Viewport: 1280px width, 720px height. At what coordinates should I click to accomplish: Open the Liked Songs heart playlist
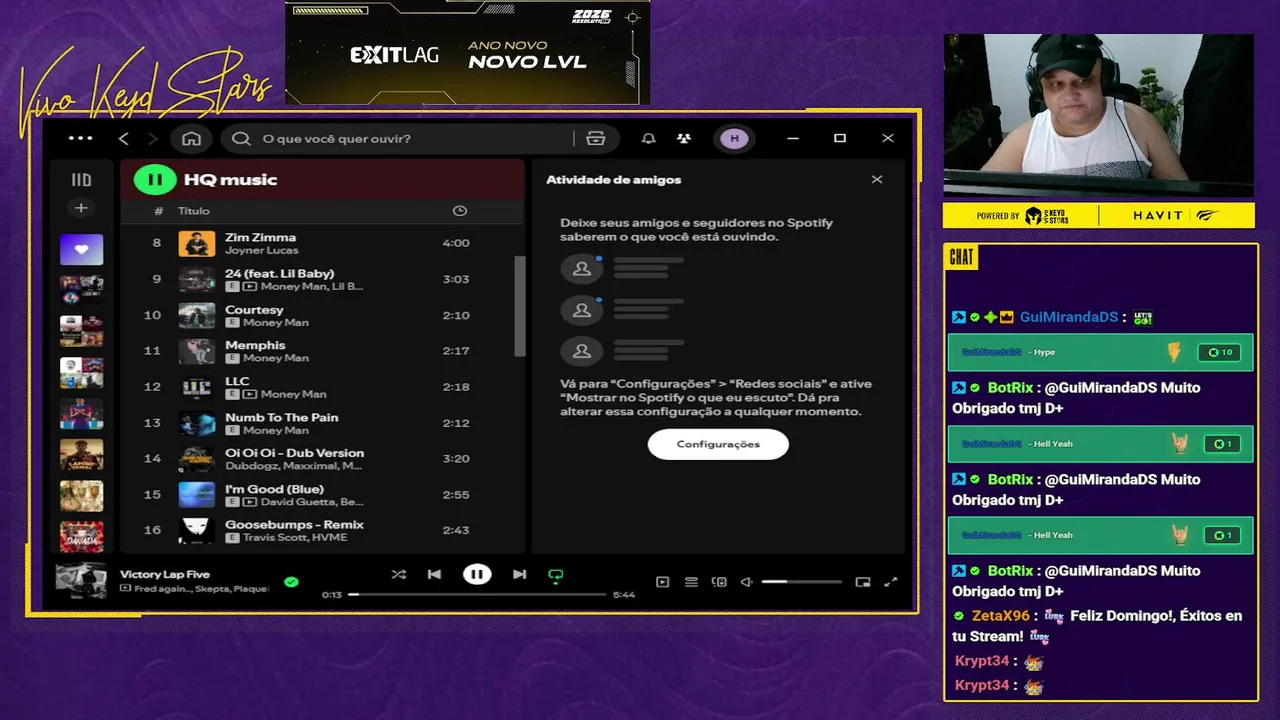click(x=81, y=249)
